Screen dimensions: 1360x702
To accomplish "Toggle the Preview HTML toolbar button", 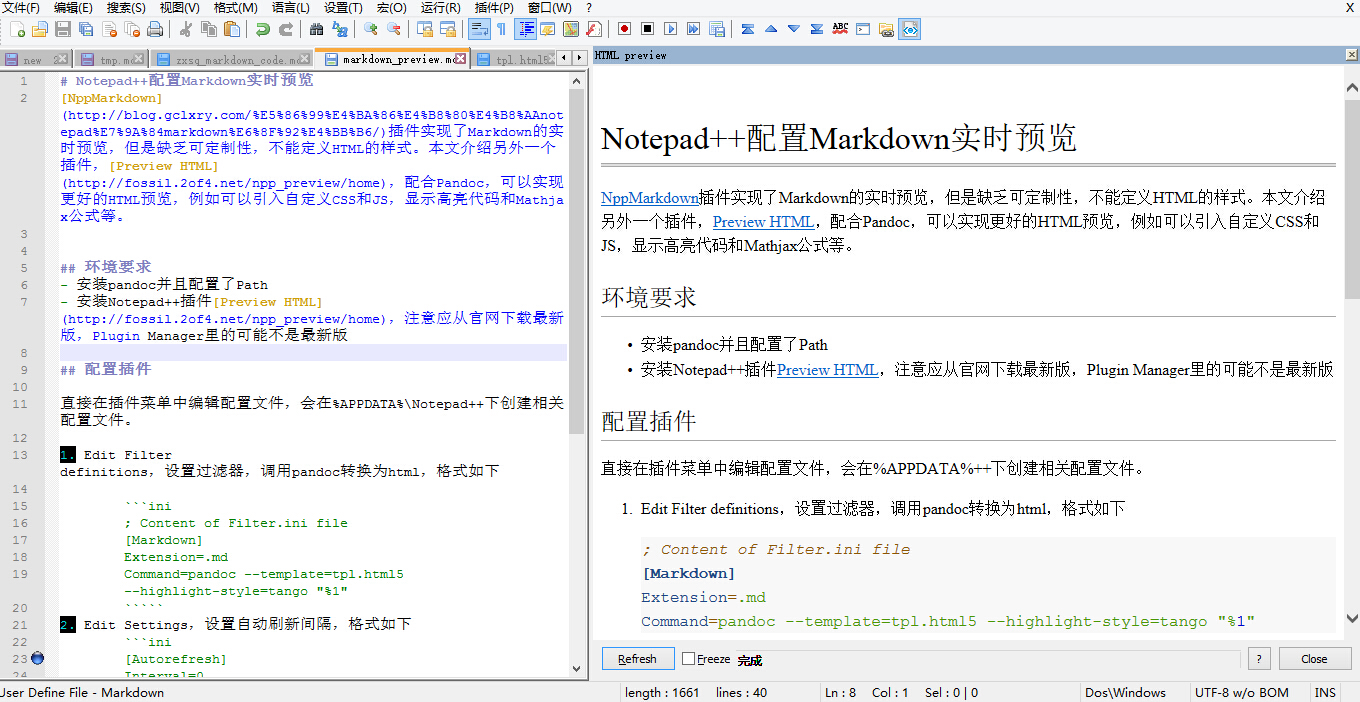I will (909, 29).
